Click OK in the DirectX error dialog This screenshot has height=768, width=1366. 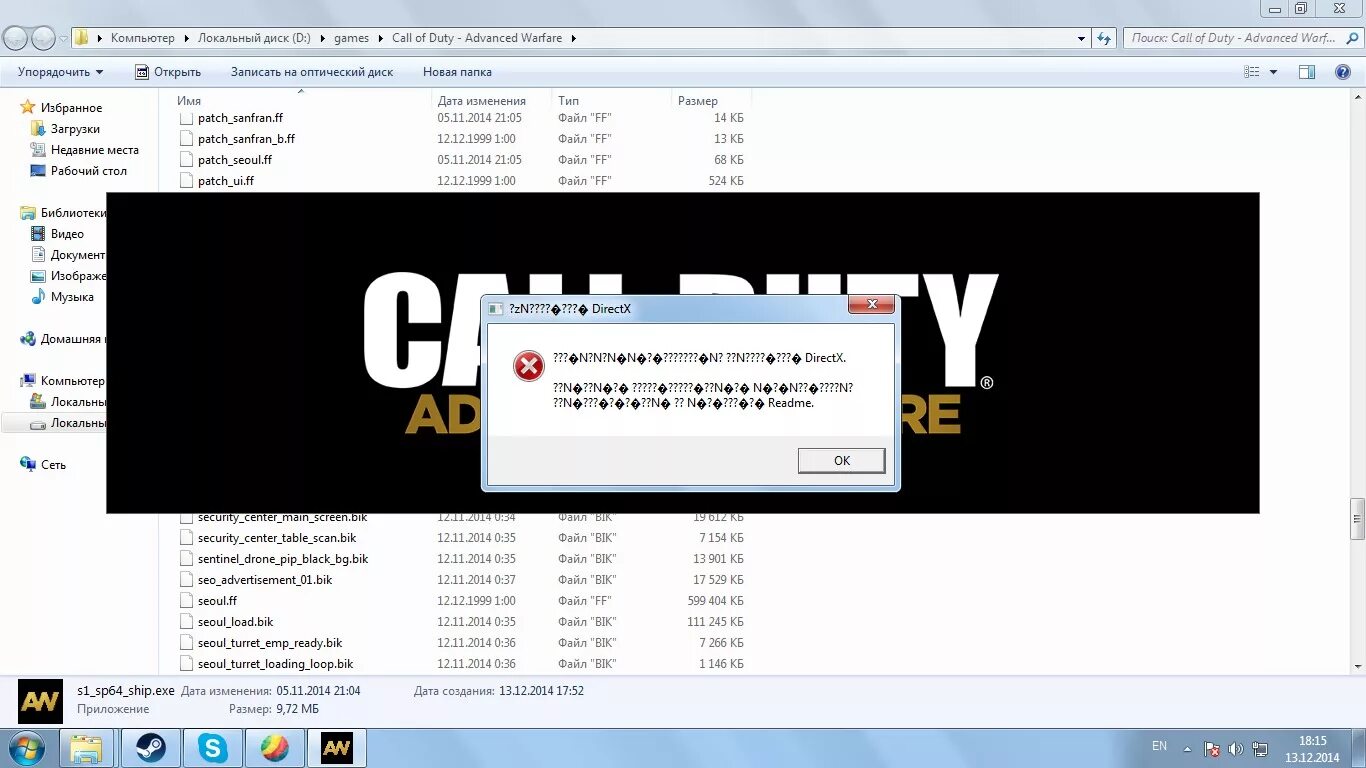coord(841,460)
